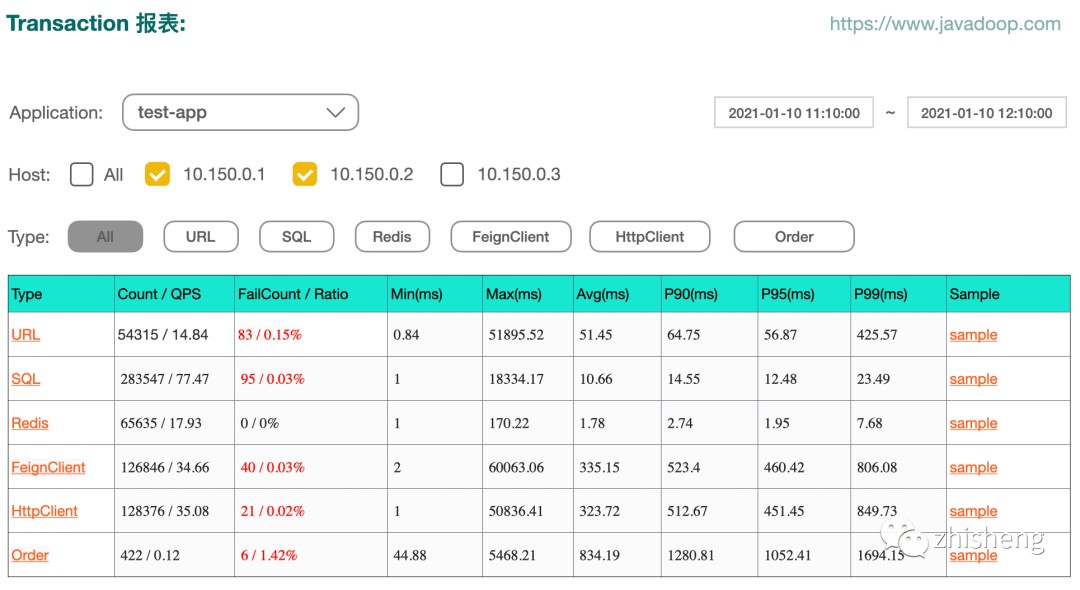Viewport: 1080px width, 590px height.
Task: Filter by Order type button
Action: 794,237
